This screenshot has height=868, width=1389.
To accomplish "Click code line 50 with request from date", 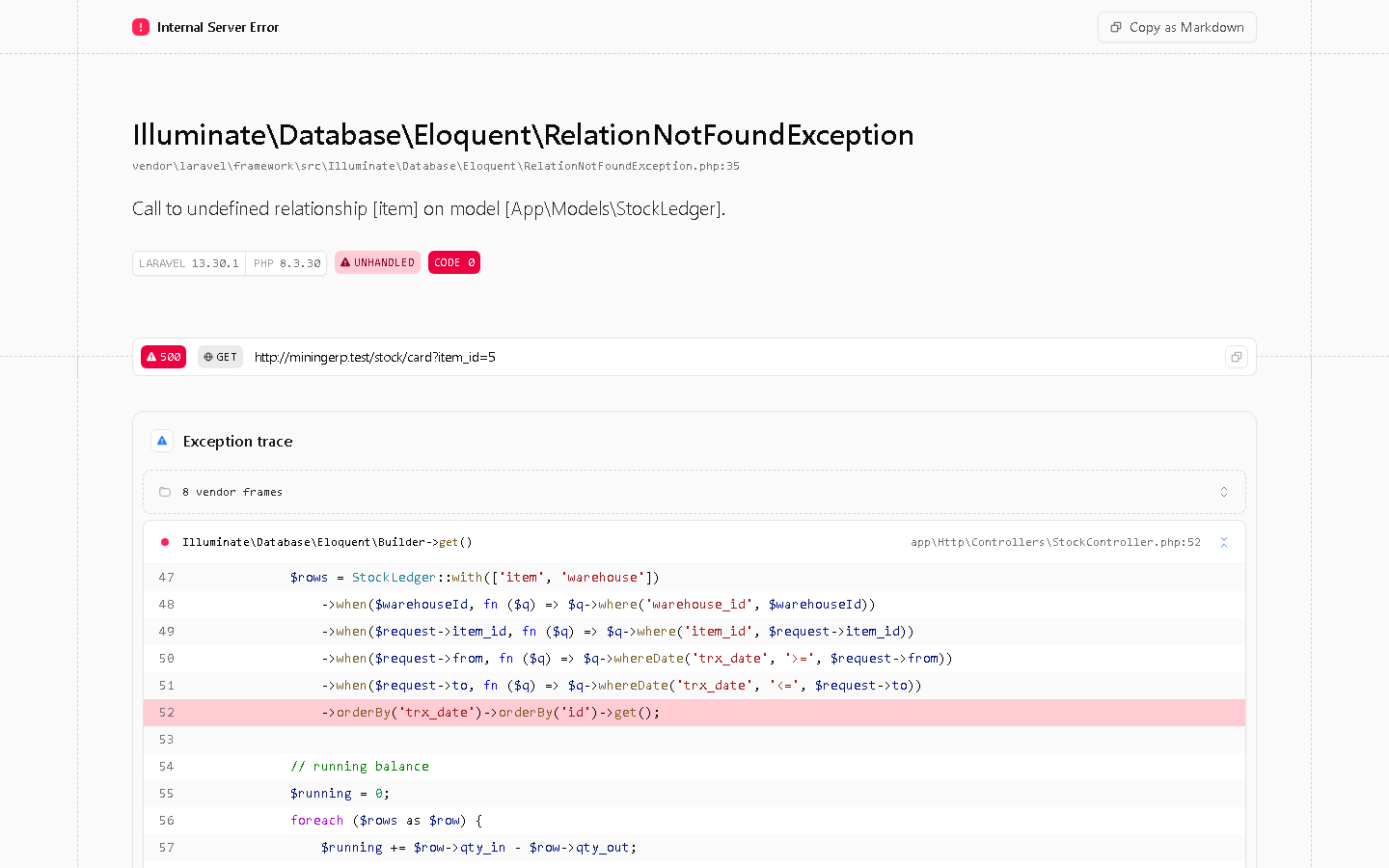I will tap(694, 659).
